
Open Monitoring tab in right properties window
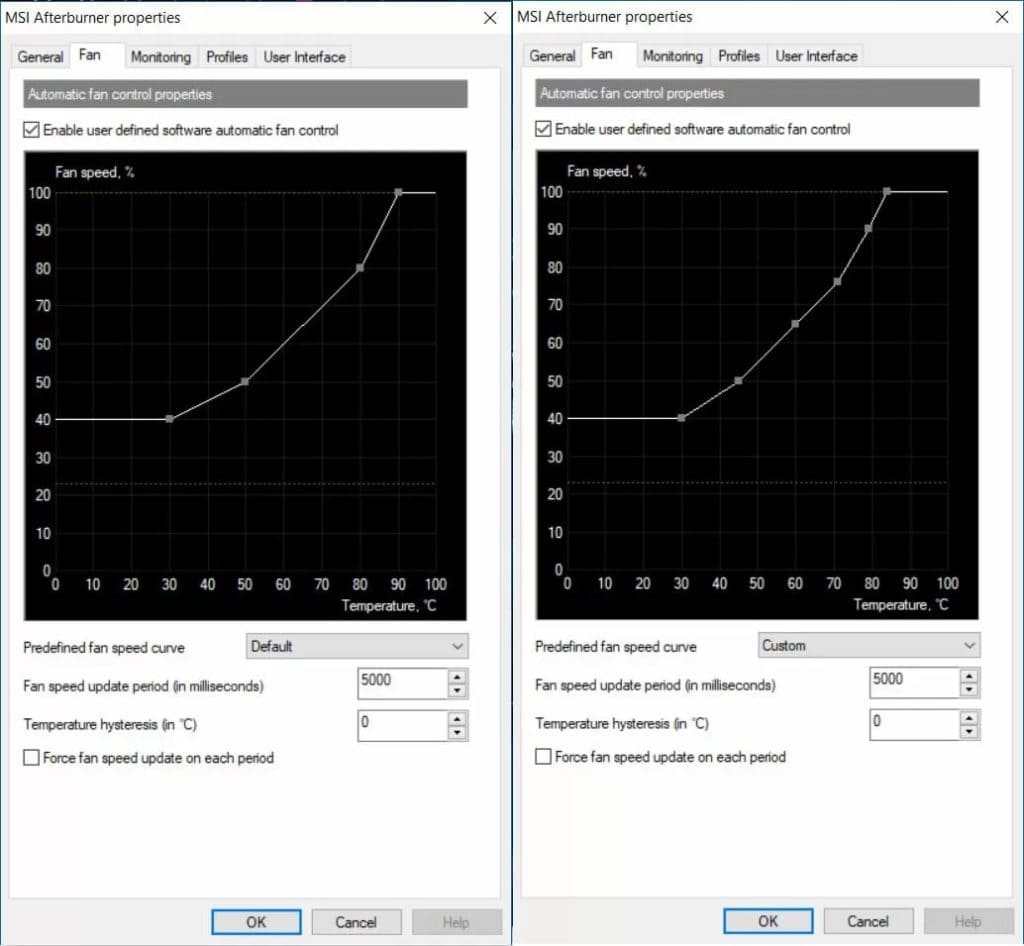673,55
